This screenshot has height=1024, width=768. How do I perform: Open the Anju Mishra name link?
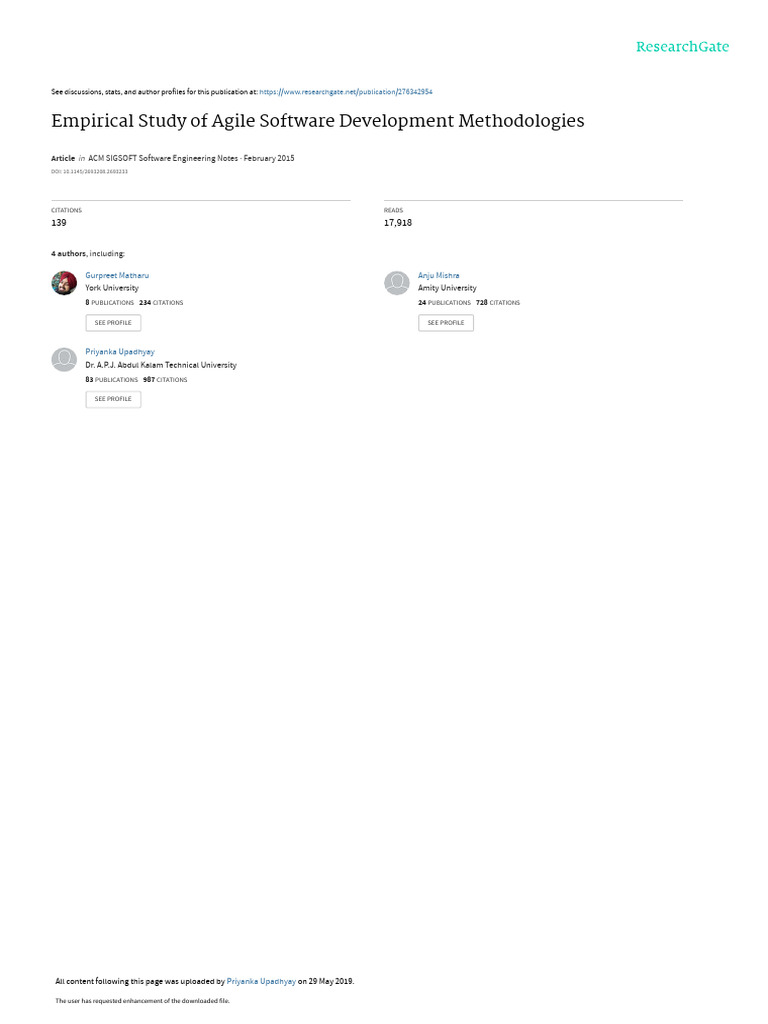coord(438,276)
